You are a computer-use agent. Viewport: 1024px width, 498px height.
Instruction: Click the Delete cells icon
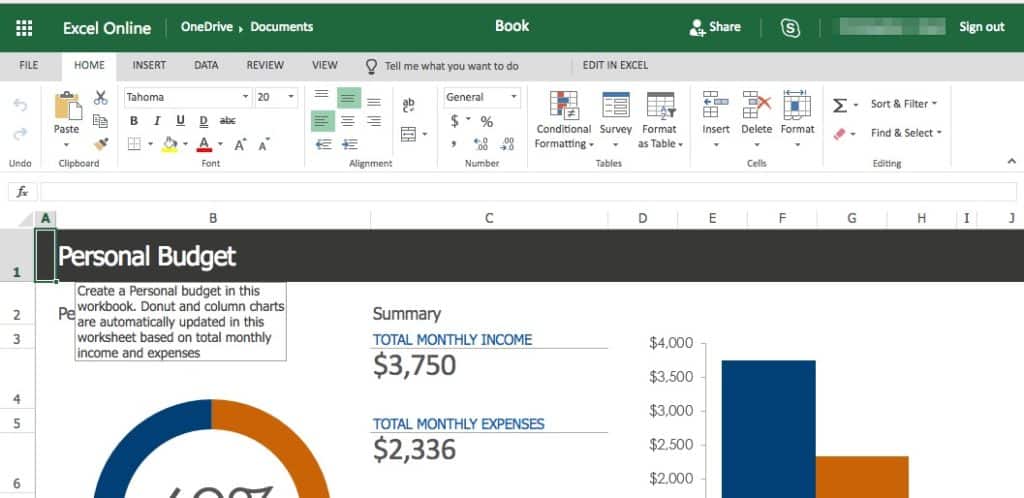pos(757,104)
